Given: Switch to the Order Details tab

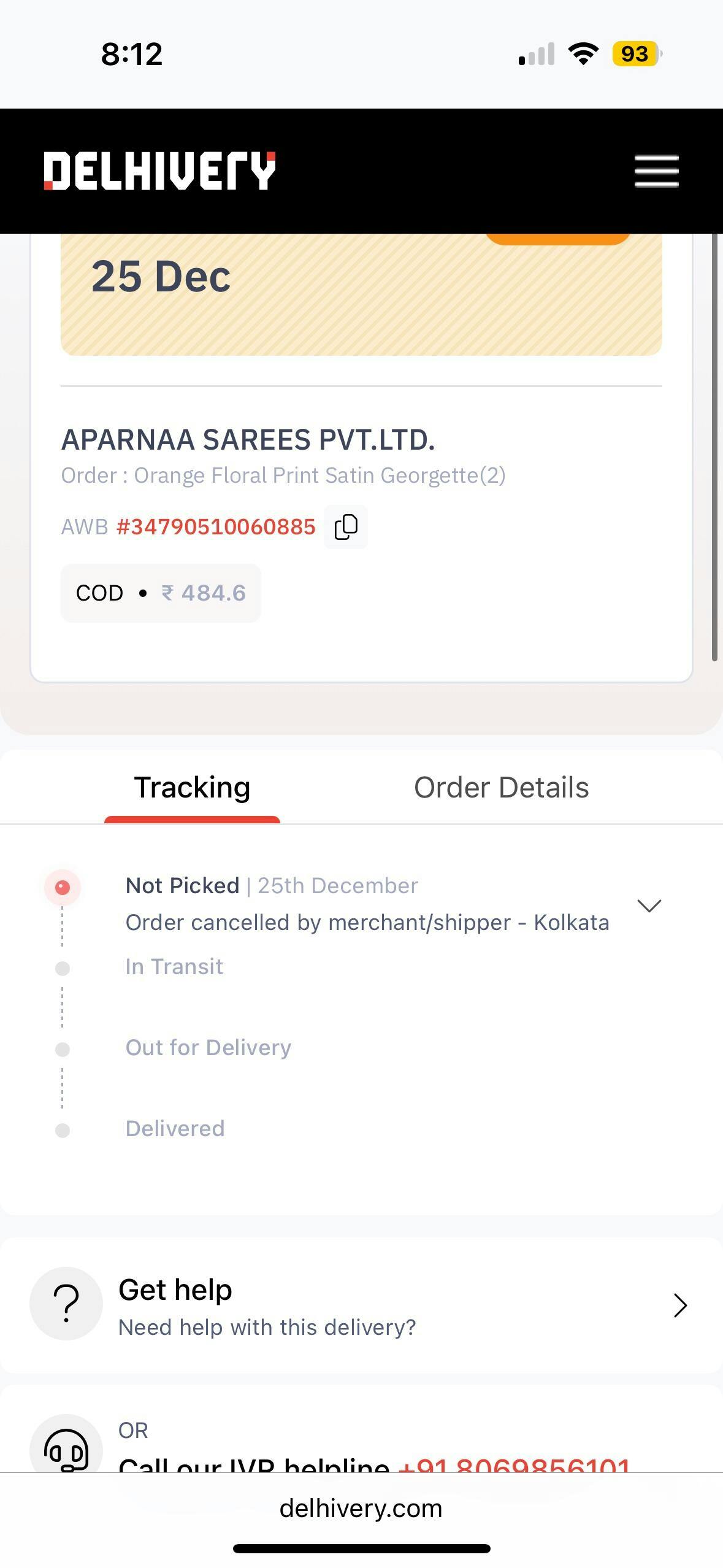Looking at the screenshot, I should point(501,788).
